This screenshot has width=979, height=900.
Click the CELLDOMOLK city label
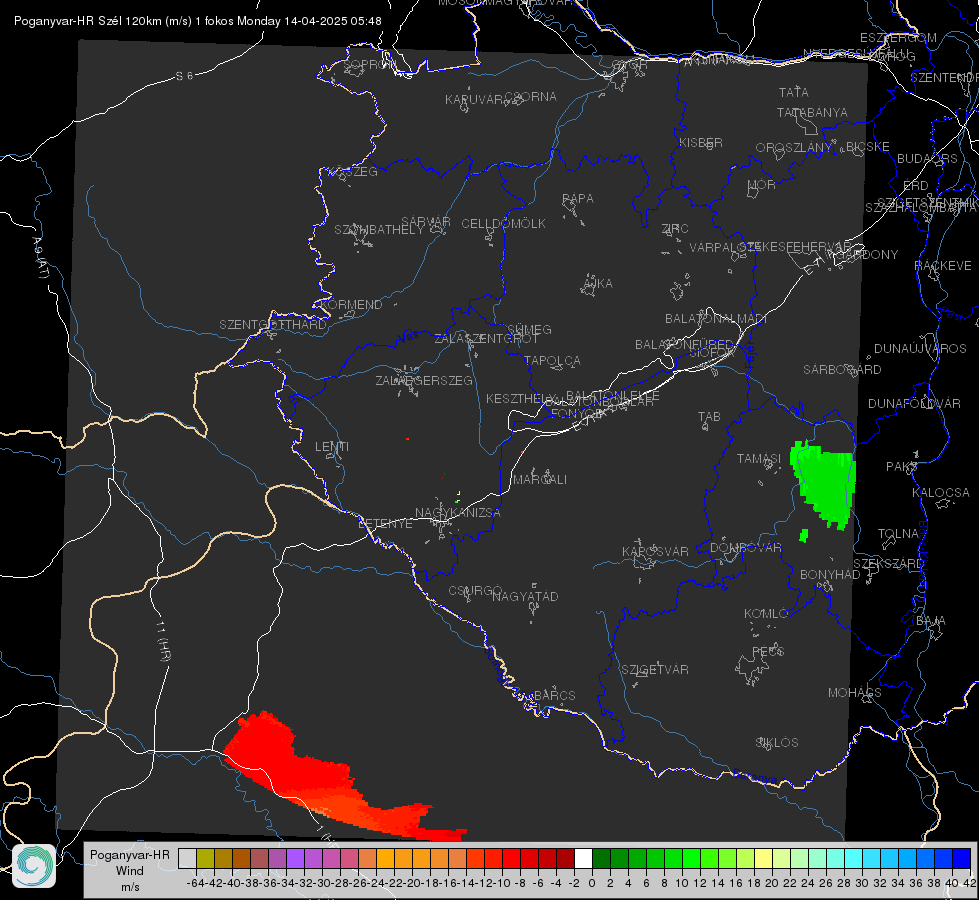504,224
